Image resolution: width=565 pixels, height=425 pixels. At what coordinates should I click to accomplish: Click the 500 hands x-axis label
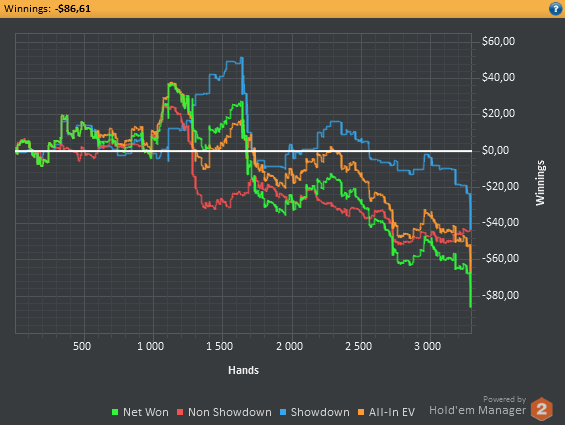[x=82, y=346]
